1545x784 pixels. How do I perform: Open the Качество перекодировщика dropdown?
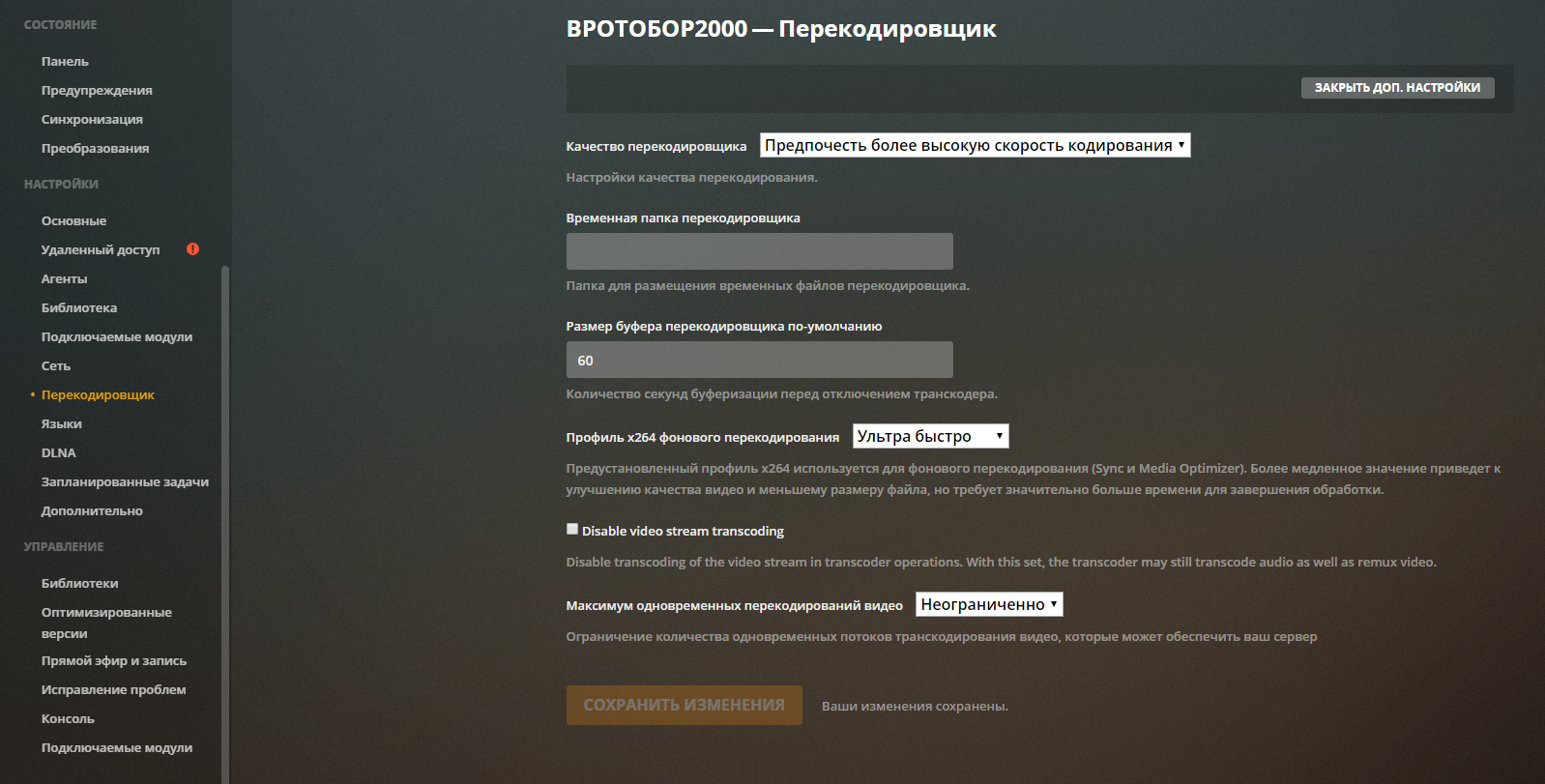(x=975, y=146)
